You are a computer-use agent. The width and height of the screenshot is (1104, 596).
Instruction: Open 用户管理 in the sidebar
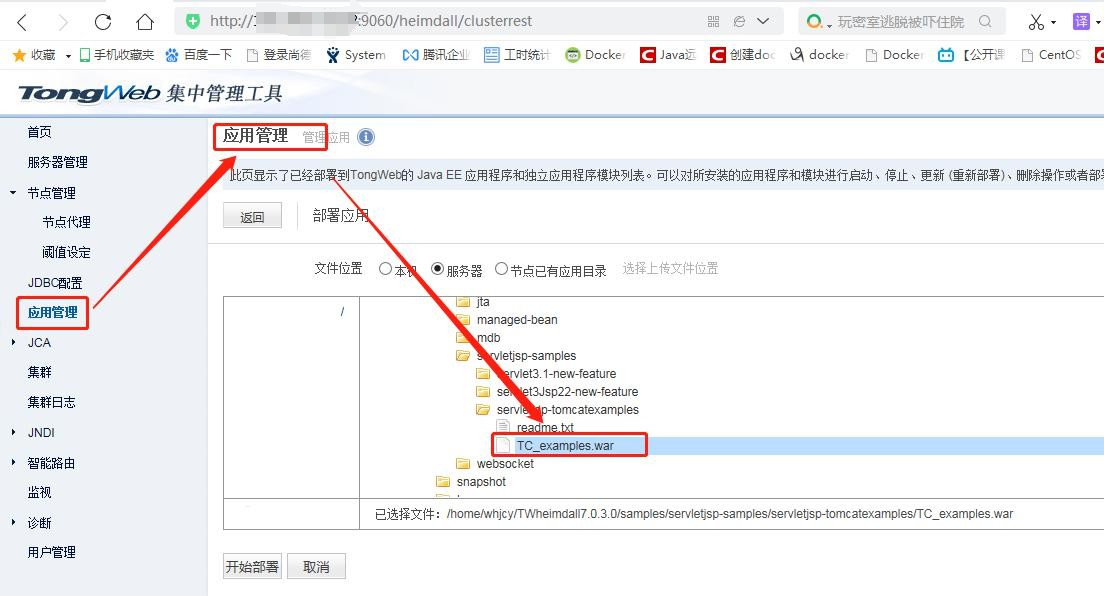coord(51,552)
